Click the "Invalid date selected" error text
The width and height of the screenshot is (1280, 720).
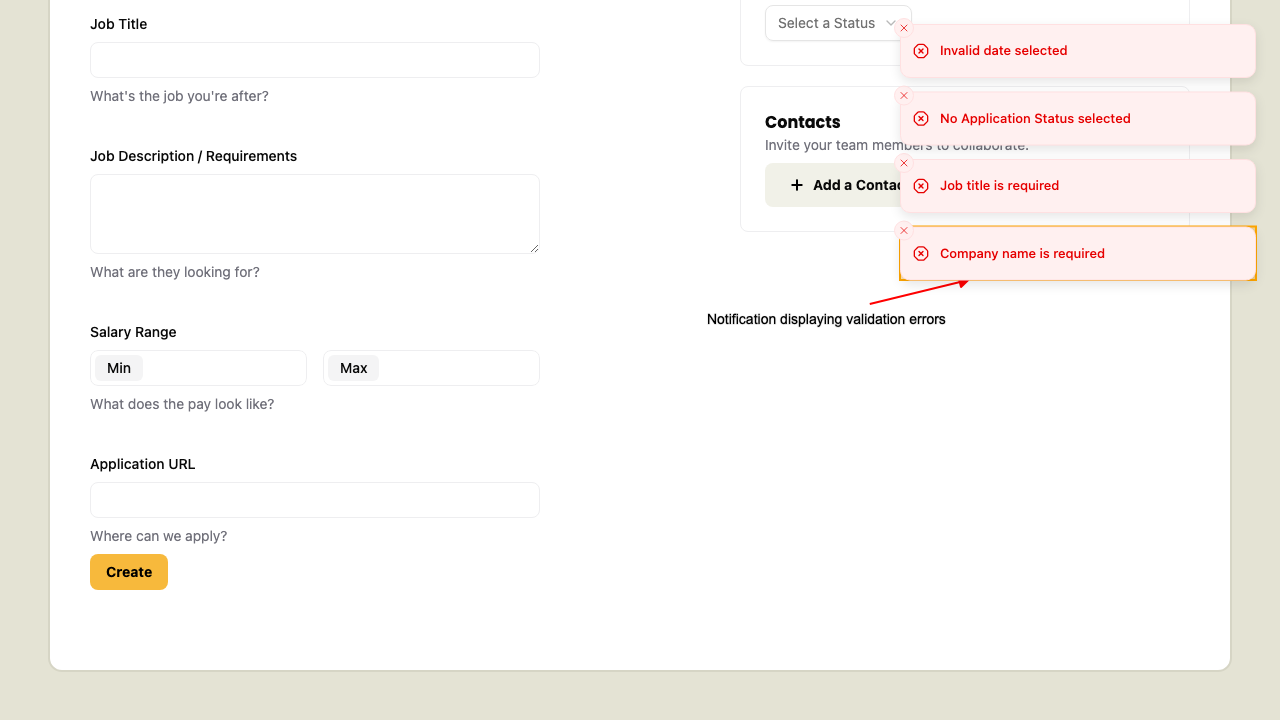1004,50
